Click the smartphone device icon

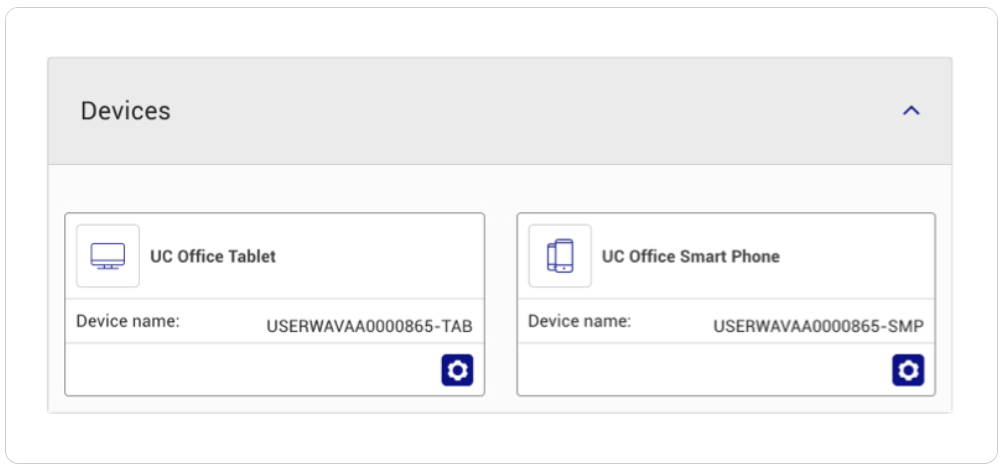coord(560,256)
